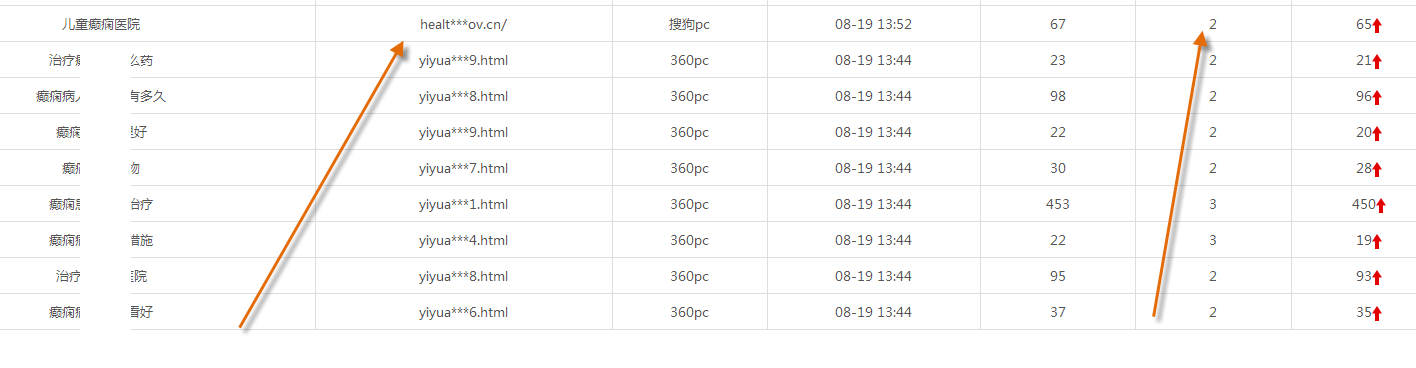This screenshot has width=1416, height=368.
Task: Select the 儿童癫痫医院 keyword cell
Action: (x=101, y=24)
